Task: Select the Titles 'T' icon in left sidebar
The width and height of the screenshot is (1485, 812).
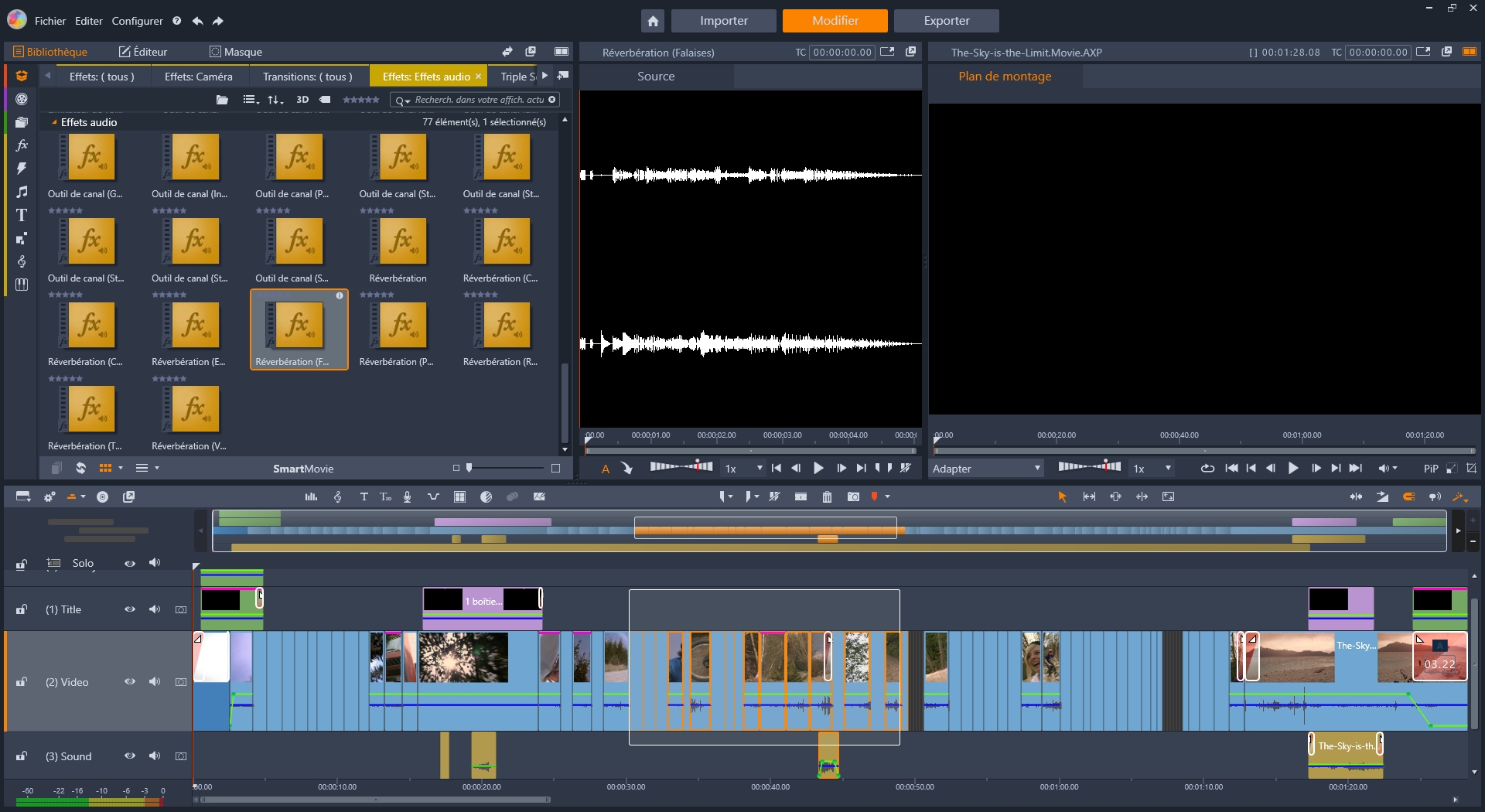Action: point(22,215)
